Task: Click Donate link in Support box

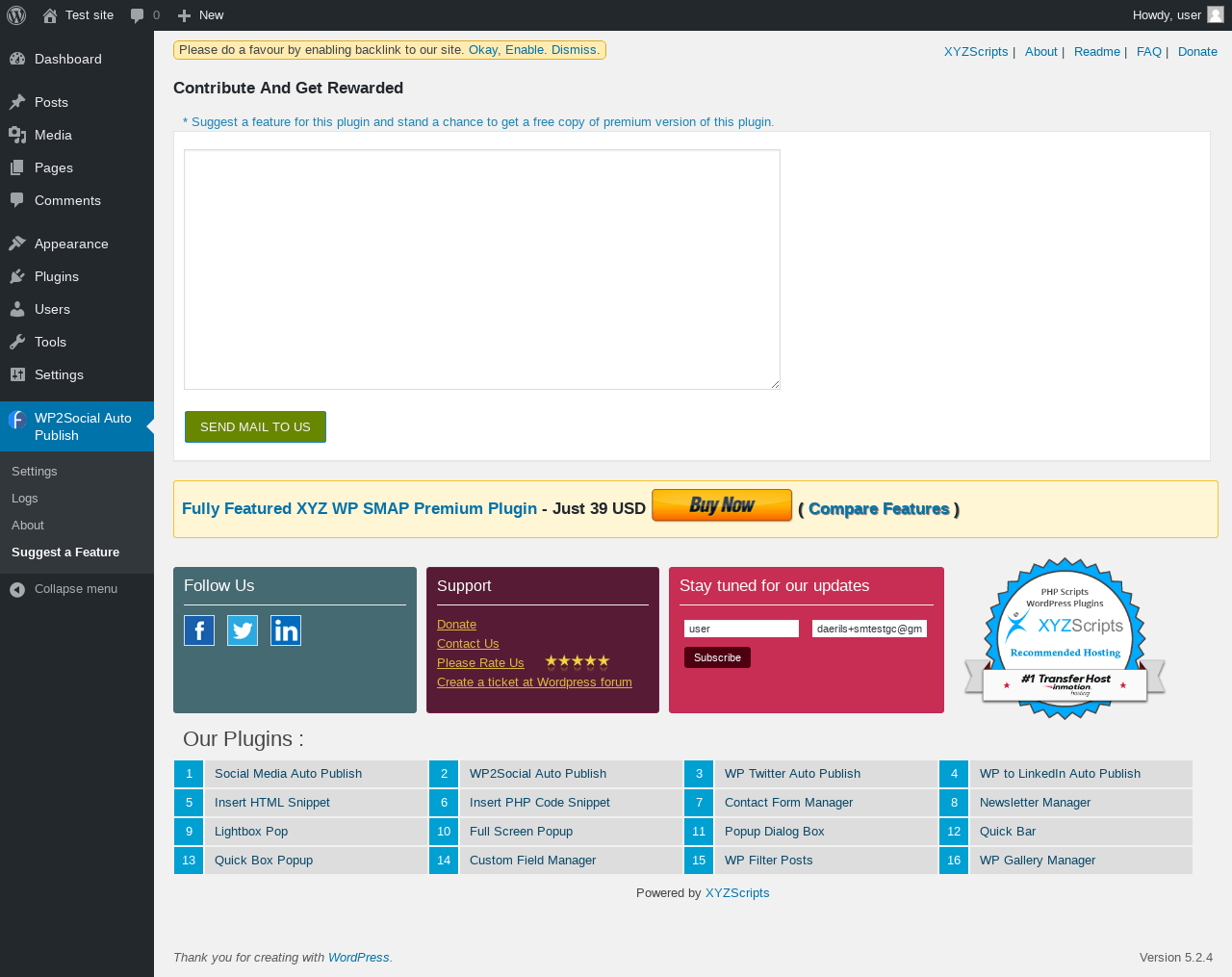Action: (456, 625)
